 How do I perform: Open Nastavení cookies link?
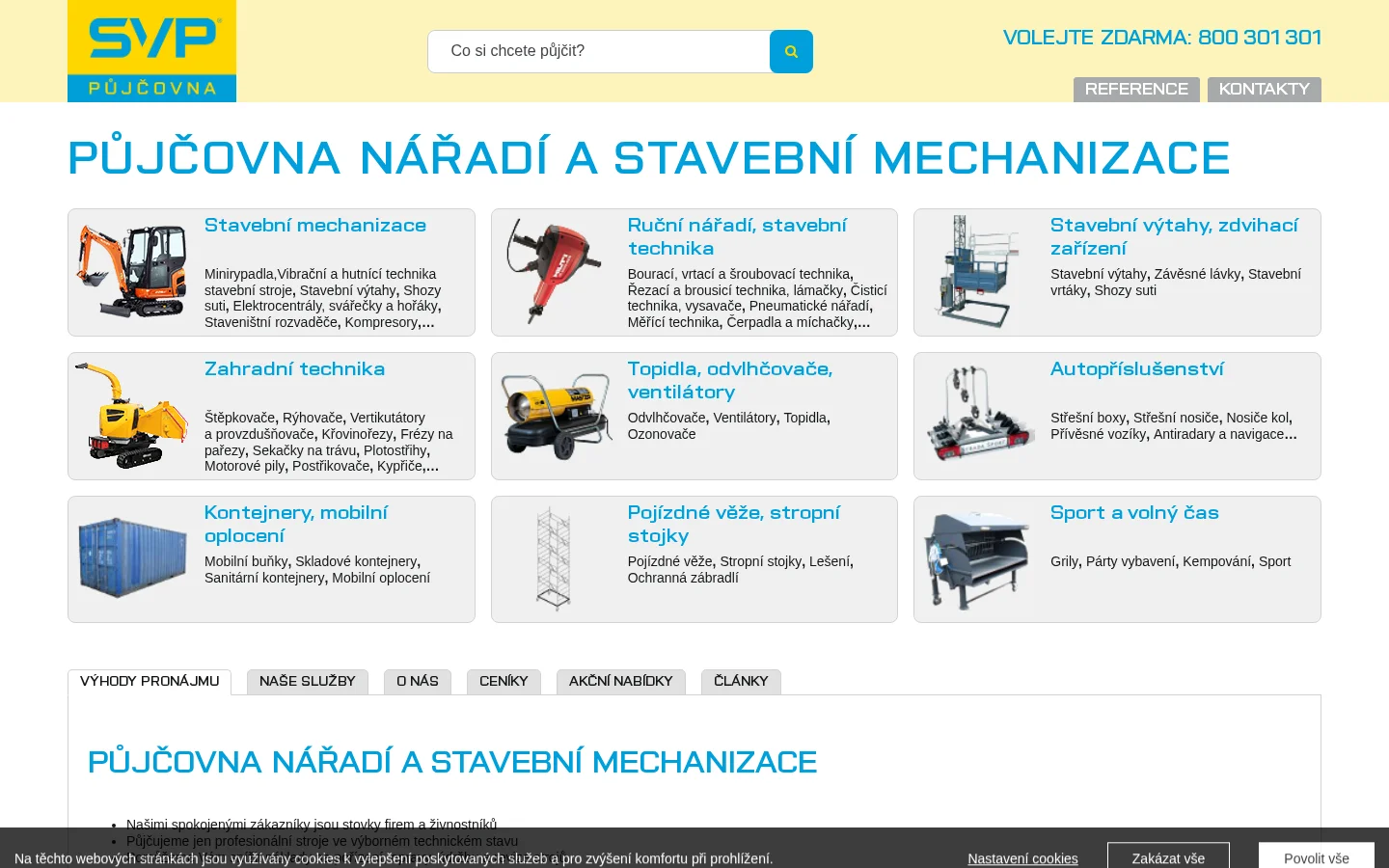pos(1022,858)
